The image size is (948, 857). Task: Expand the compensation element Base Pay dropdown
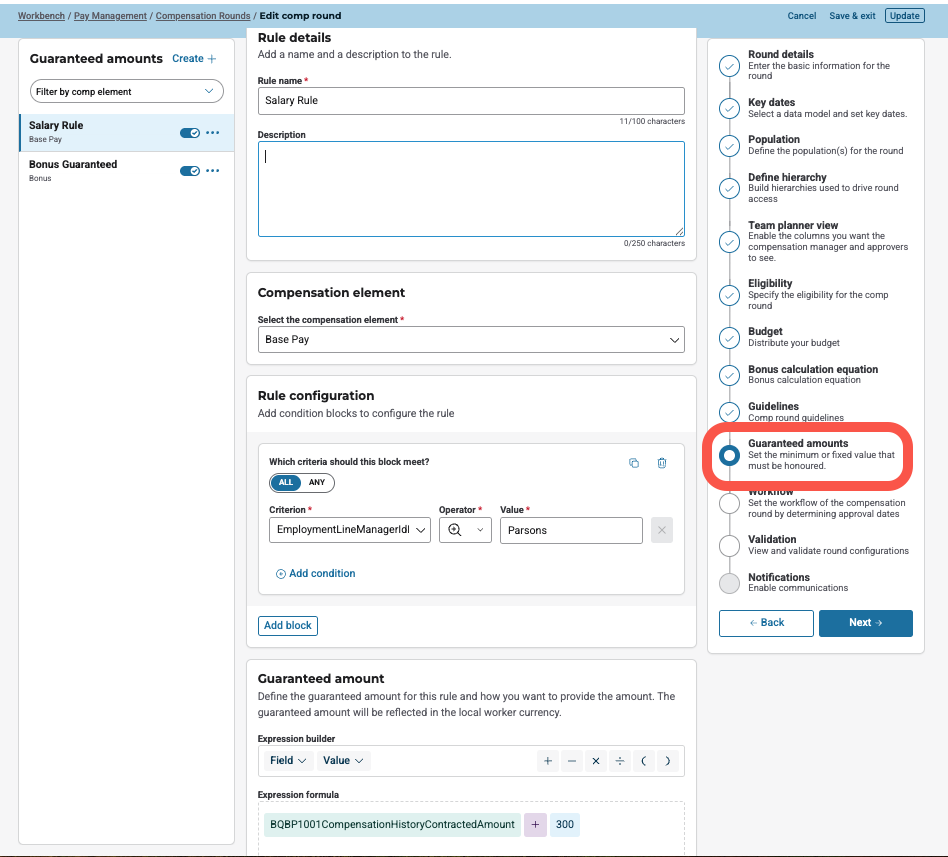click(471, 340)
